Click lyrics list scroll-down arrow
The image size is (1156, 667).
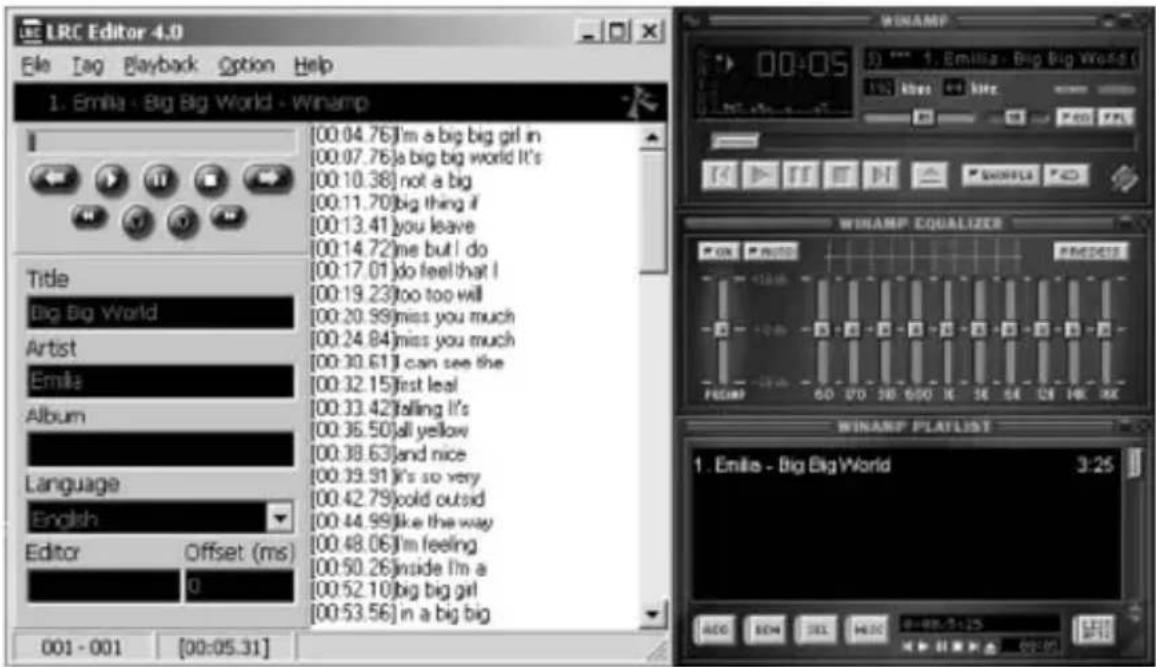[x=652, y=614]
